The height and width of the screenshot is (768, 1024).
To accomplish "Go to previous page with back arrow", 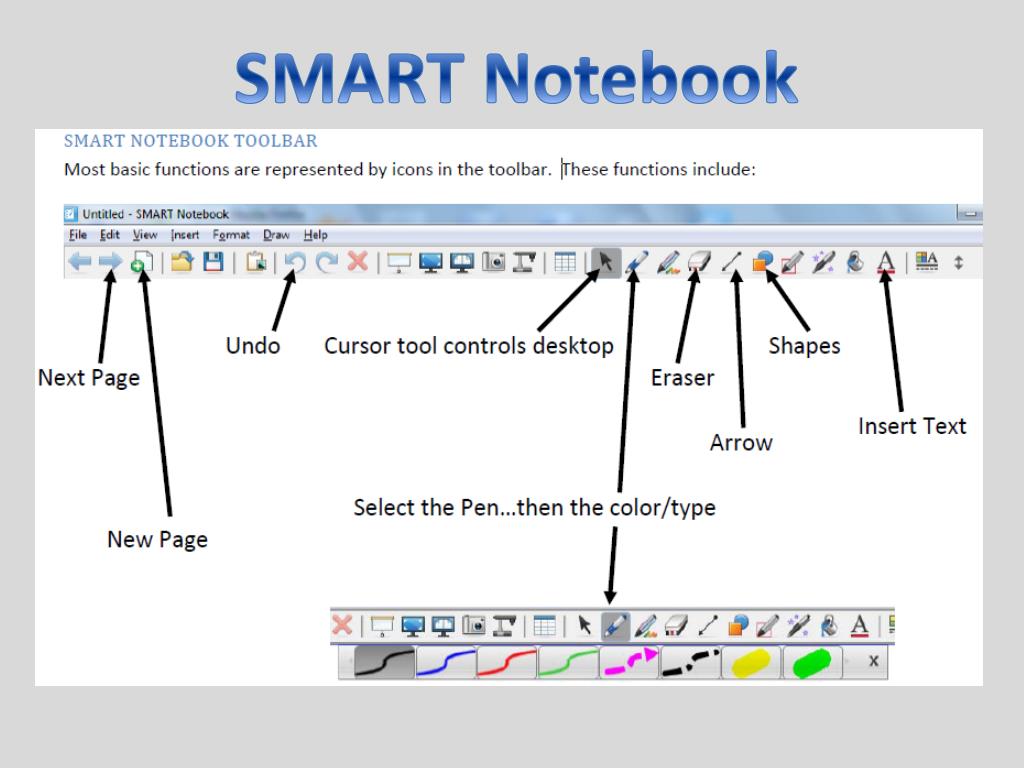I will (80, 262).
